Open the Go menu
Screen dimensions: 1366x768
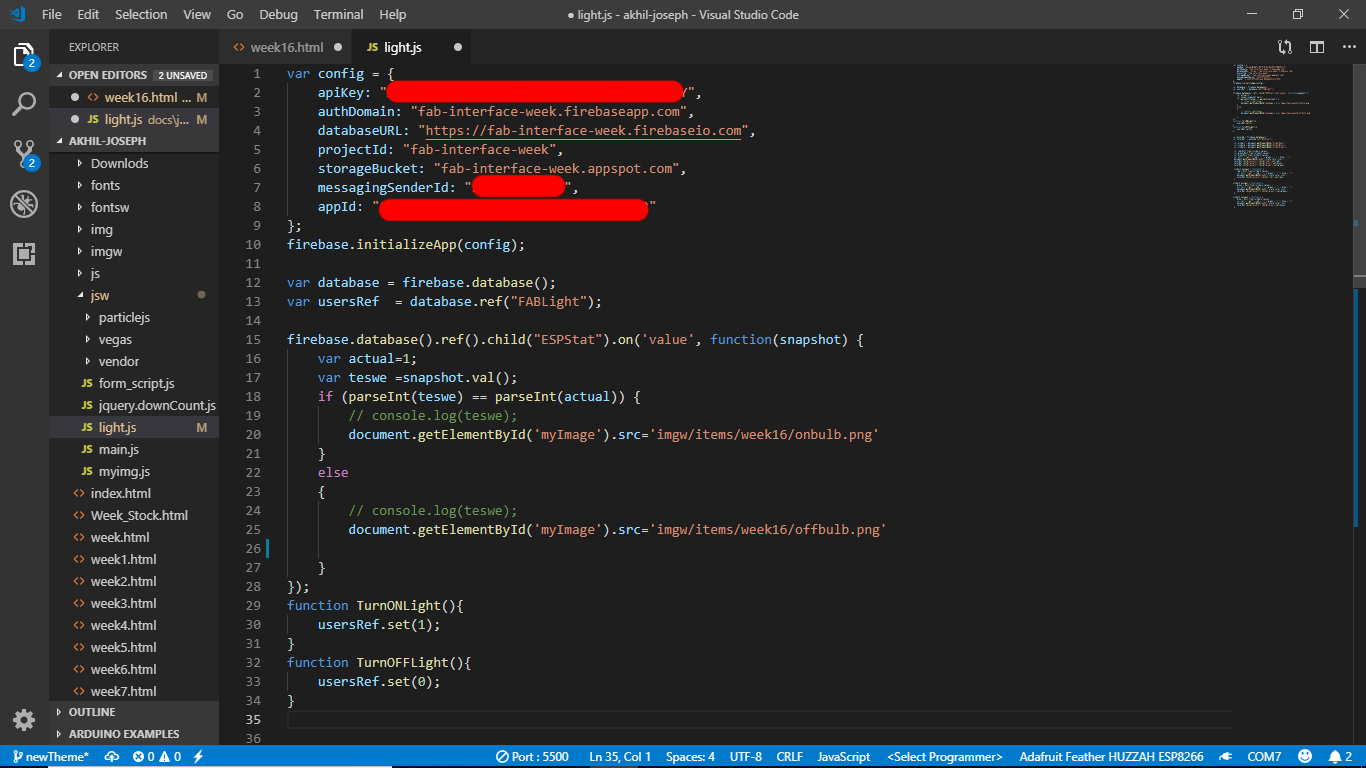click(235, 15)
